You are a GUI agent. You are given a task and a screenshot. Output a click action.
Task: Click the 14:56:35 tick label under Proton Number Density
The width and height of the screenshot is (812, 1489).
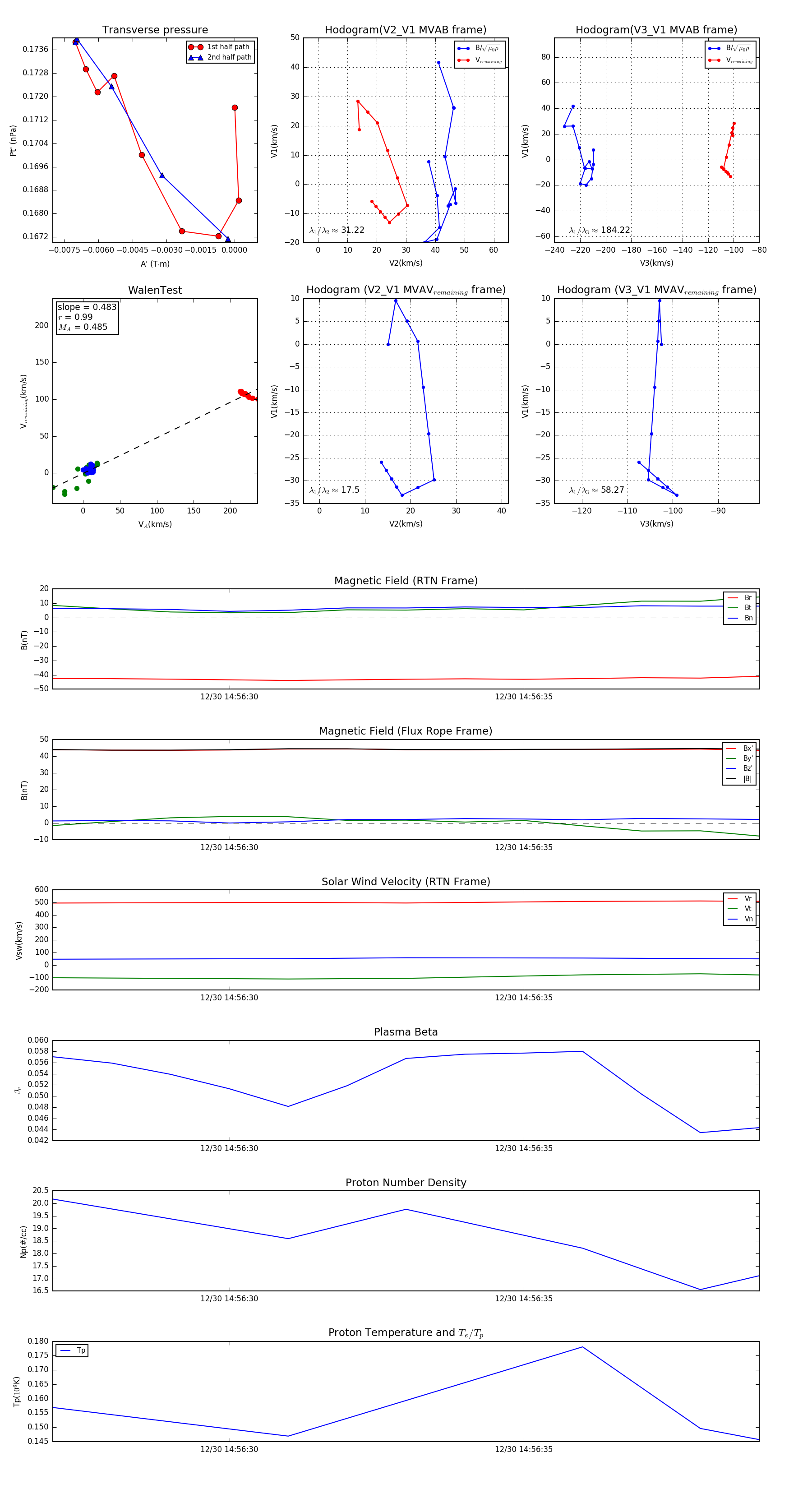(523, 1299)
